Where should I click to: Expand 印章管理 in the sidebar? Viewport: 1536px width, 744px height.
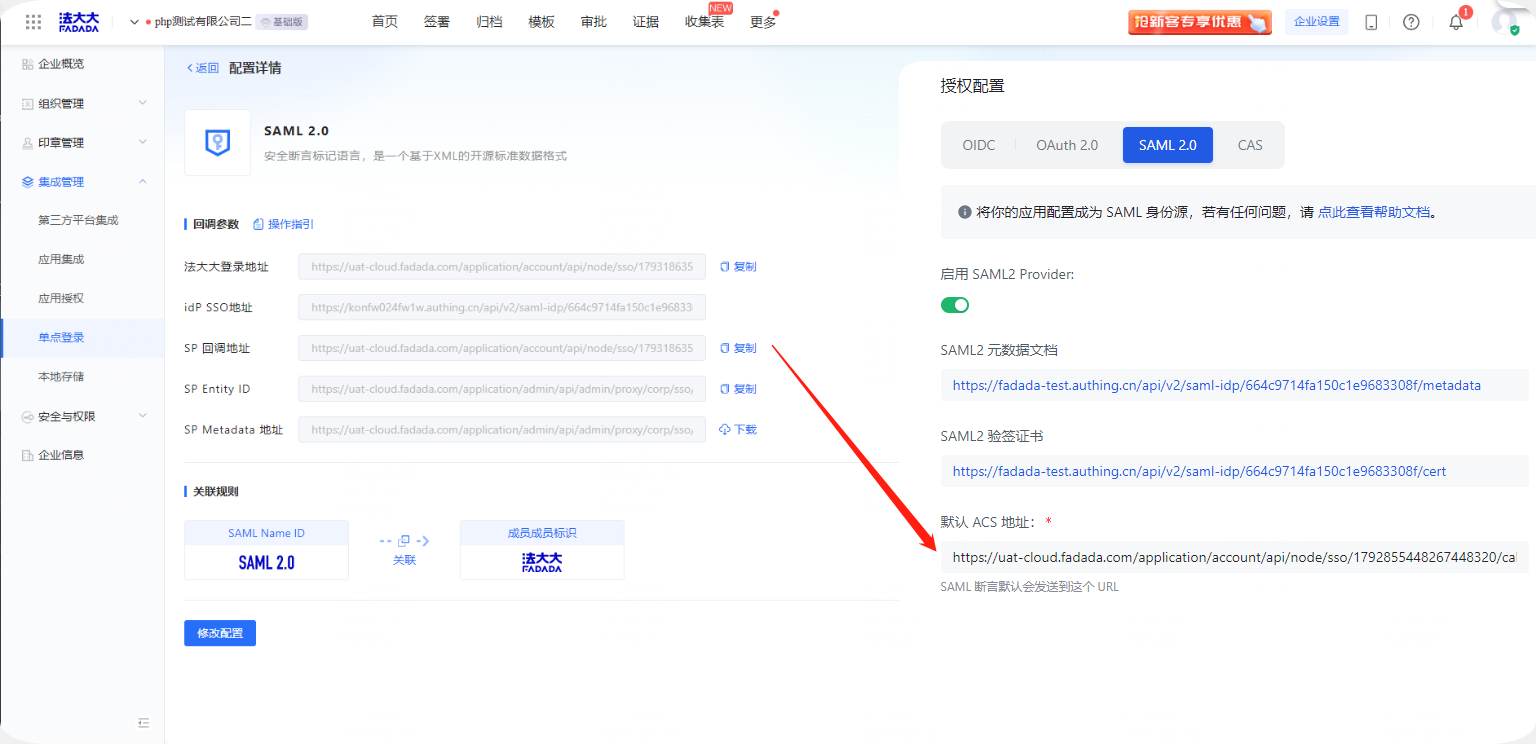tap(82, 143)
